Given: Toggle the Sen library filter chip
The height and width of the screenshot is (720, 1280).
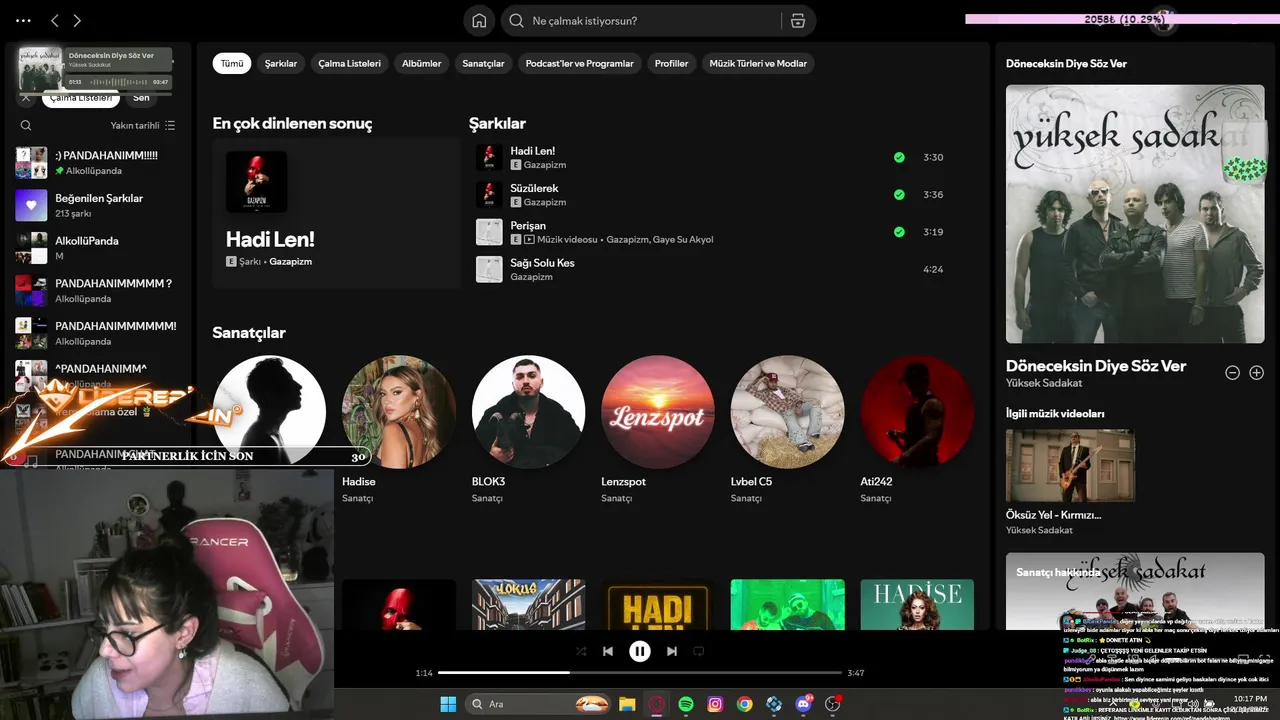Looking at the screenshot, I should tap(142, 98).
